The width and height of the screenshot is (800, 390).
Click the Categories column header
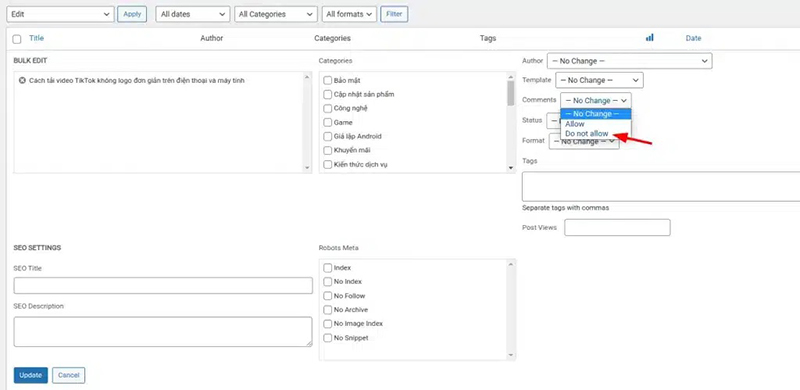pyautogui.click(x=332, y=38)
